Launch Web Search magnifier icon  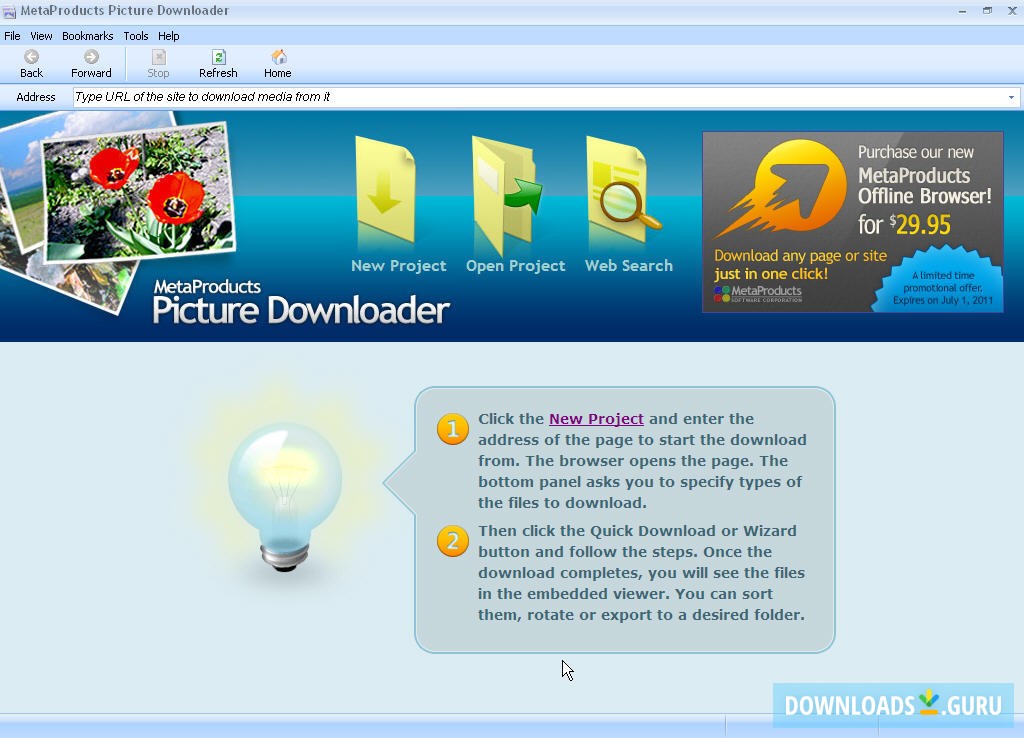point(622,189)
